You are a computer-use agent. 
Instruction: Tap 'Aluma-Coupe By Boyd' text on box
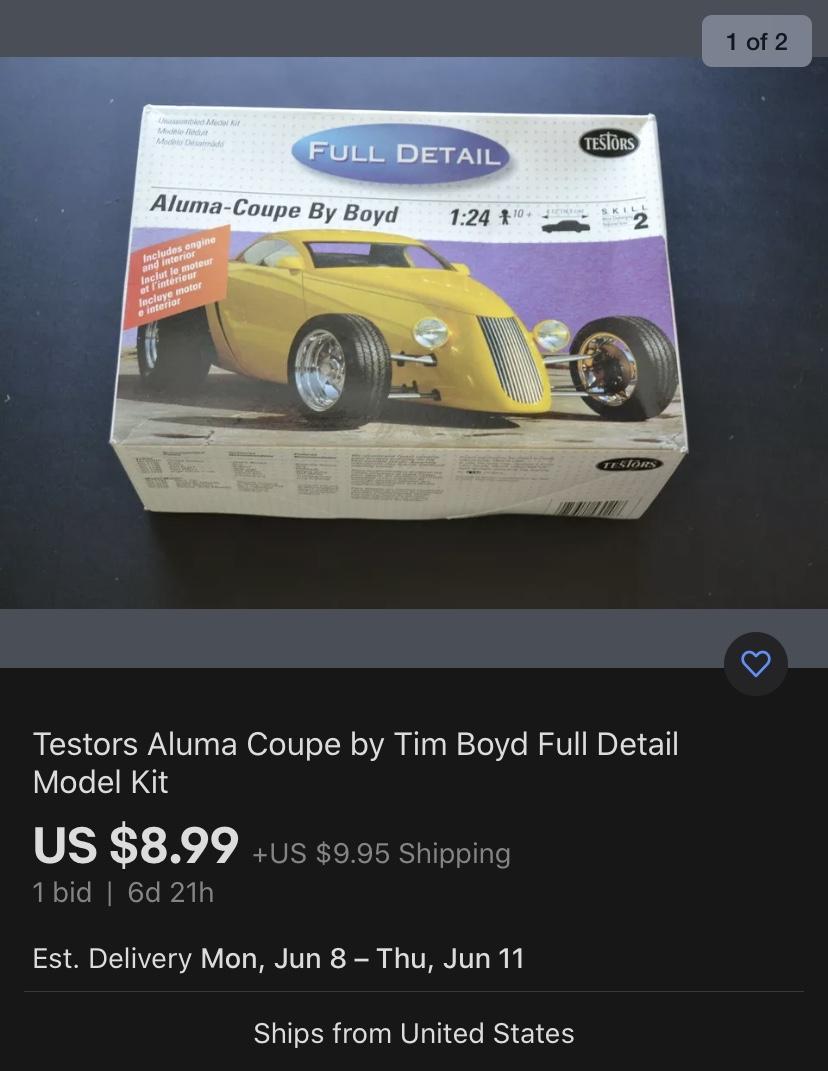pos(273,208)
